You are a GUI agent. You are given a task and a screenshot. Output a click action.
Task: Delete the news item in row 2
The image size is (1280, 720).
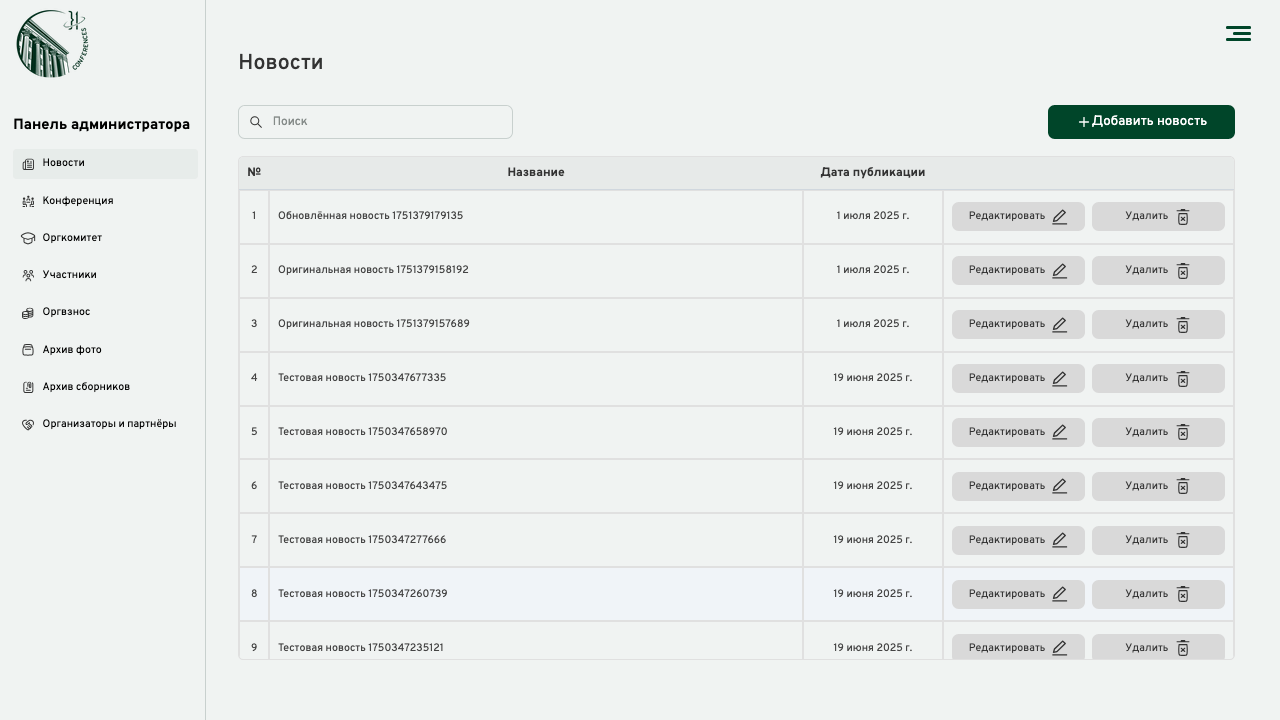(1157, 270)
